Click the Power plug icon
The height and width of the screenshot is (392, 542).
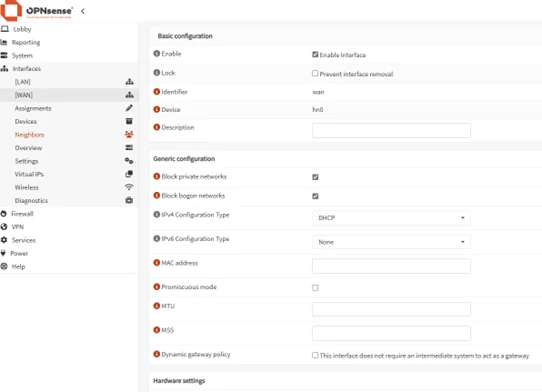pyautogui.click(x=3, y=253)
